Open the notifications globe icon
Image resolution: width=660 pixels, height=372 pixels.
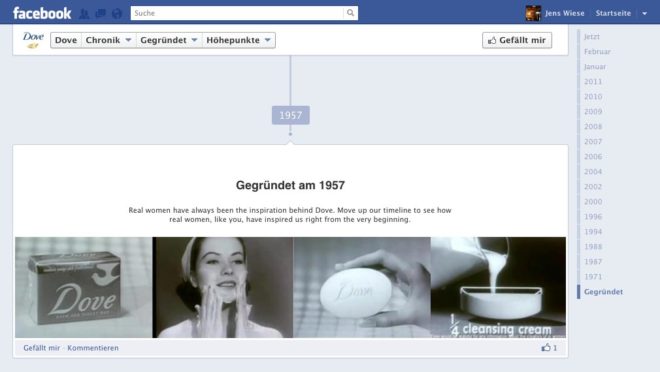coord(117,13)
